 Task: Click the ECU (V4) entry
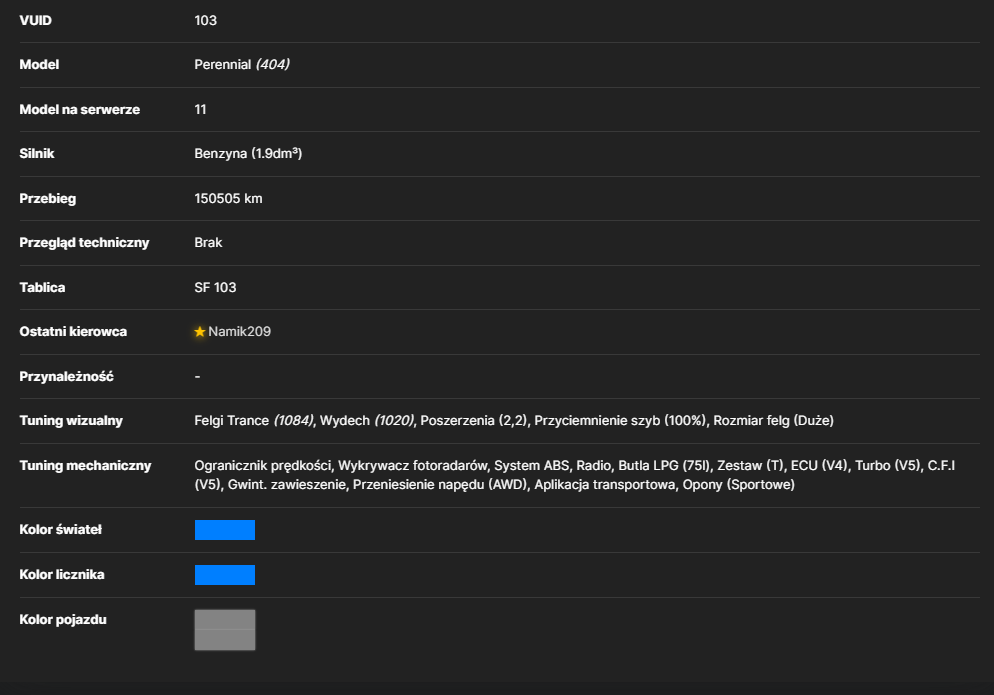tap(819, 465)
